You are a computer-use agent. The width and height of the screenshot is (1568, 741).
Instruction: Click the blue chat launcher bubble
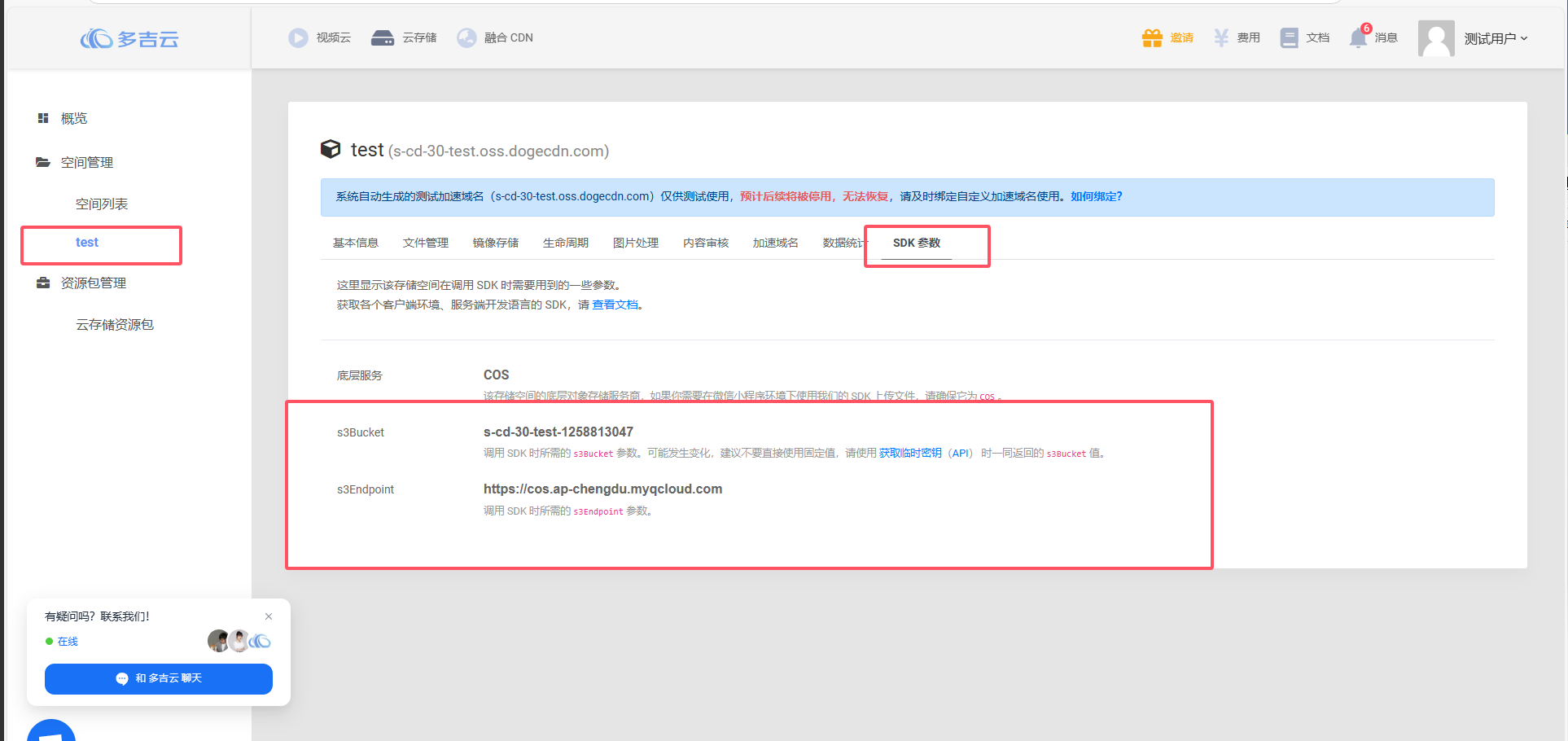point(51,730)
